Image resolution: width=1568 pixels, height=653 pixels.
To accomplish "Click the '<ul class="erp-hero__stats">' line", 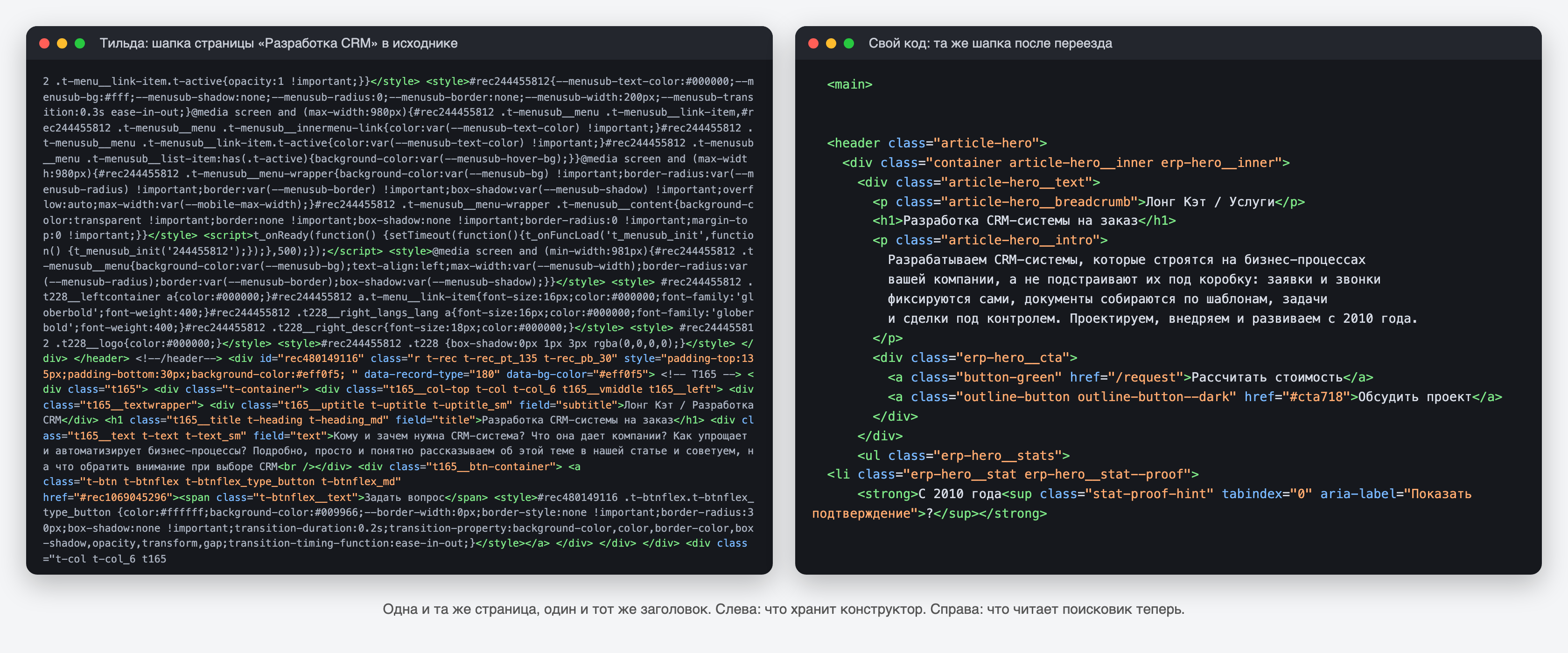I will (964, 455).
